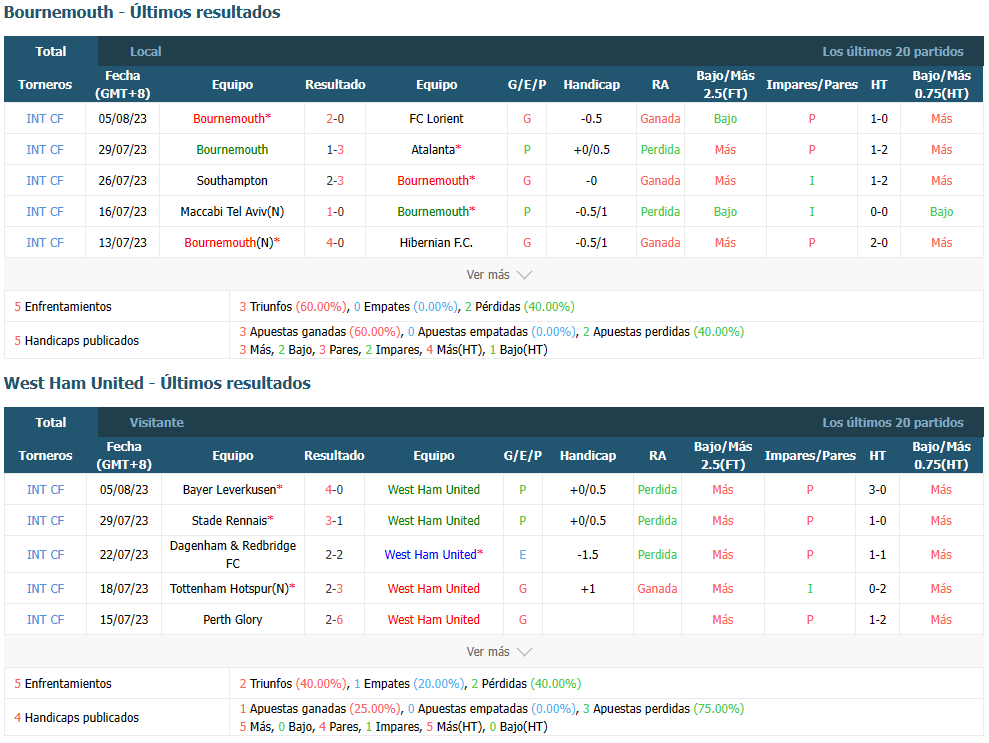Click Bajo HT value in Maccabi Tel Aviv row
Screen dimensions: 989x743
pos(941,211)
